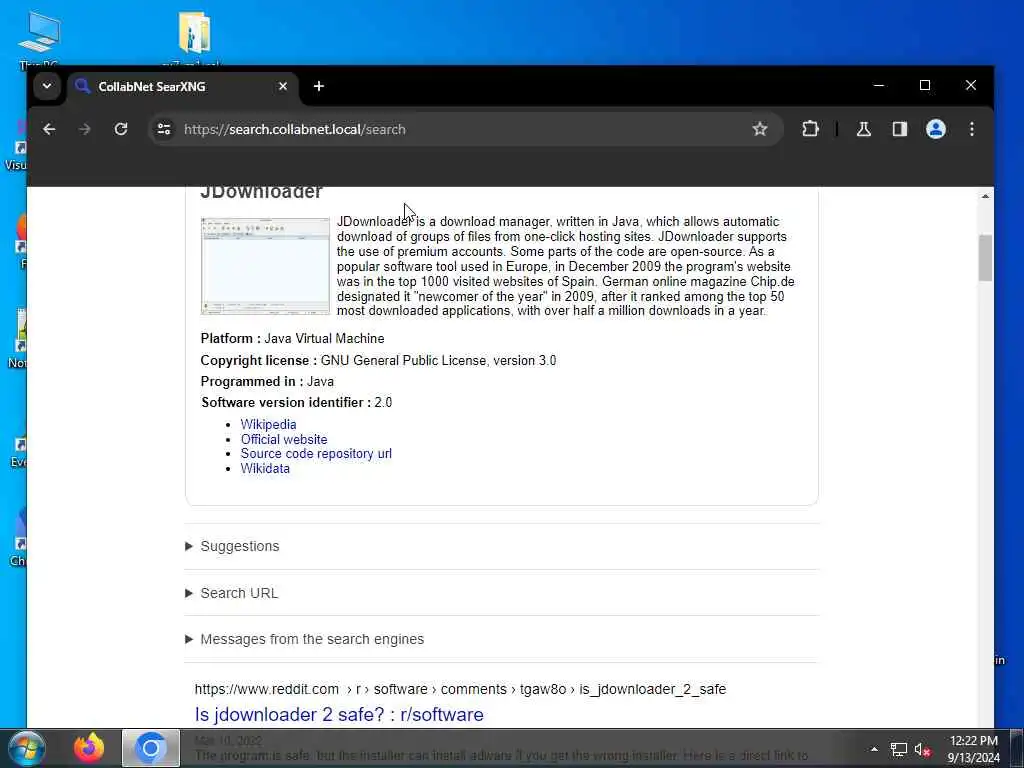Open Chrome Labs flask icon
Image resolution: width=1024 pixels, height=768 pixels.
tap(863, 129)
